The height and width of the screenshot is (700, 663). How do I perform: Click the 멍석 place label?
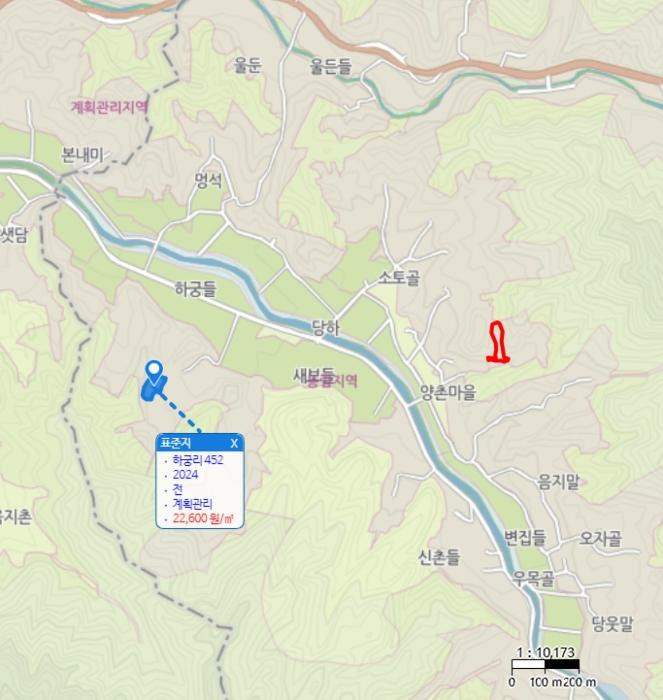pyautogui.click(x=208, y=180)
